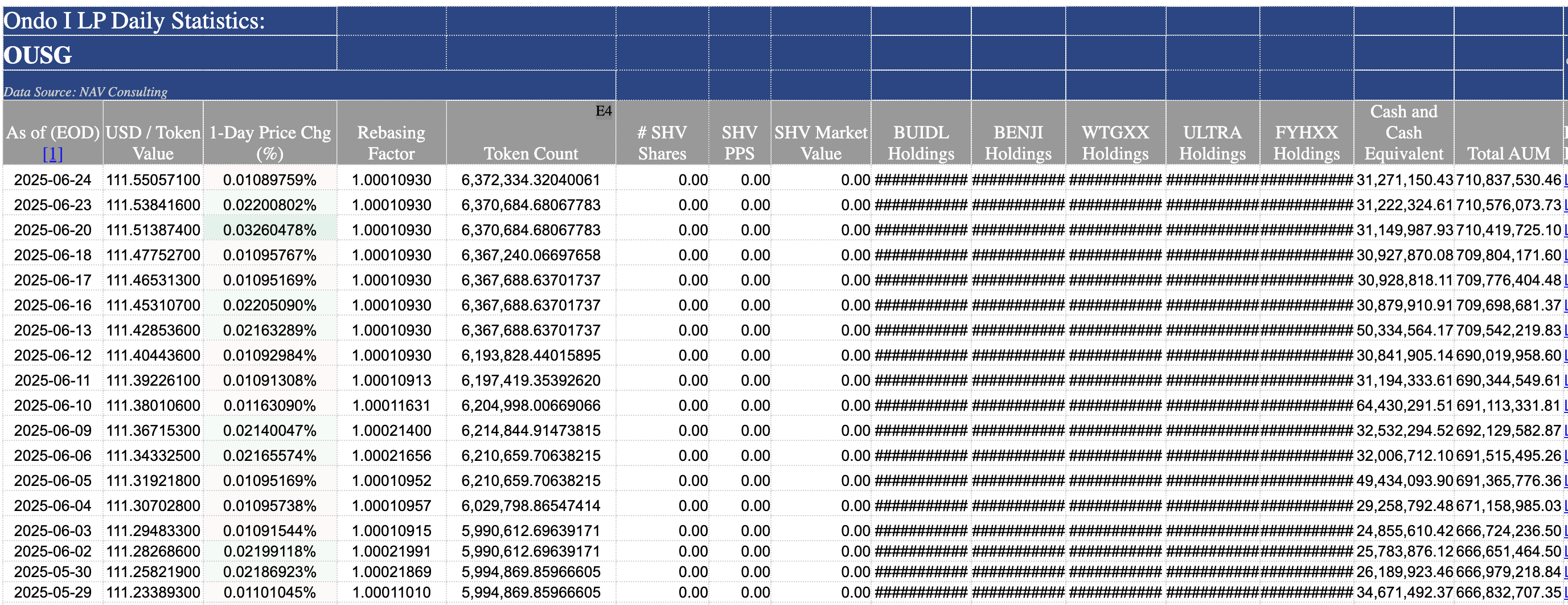
Task: Click the Token Count column header
Action: coord(531,154)
